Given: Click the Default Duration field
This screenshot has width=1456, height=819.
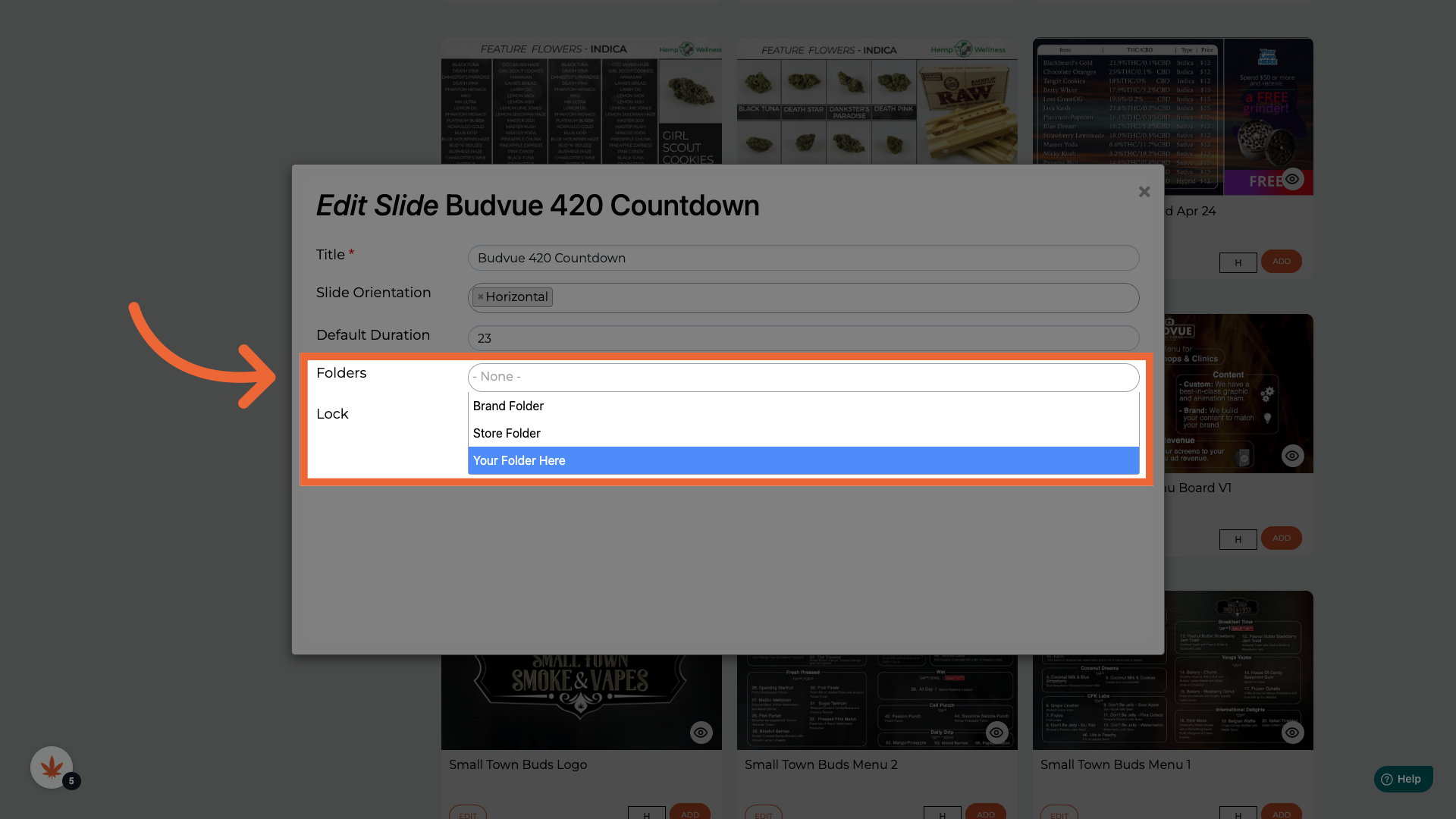Looking at the screenshot, I should 802,338.
